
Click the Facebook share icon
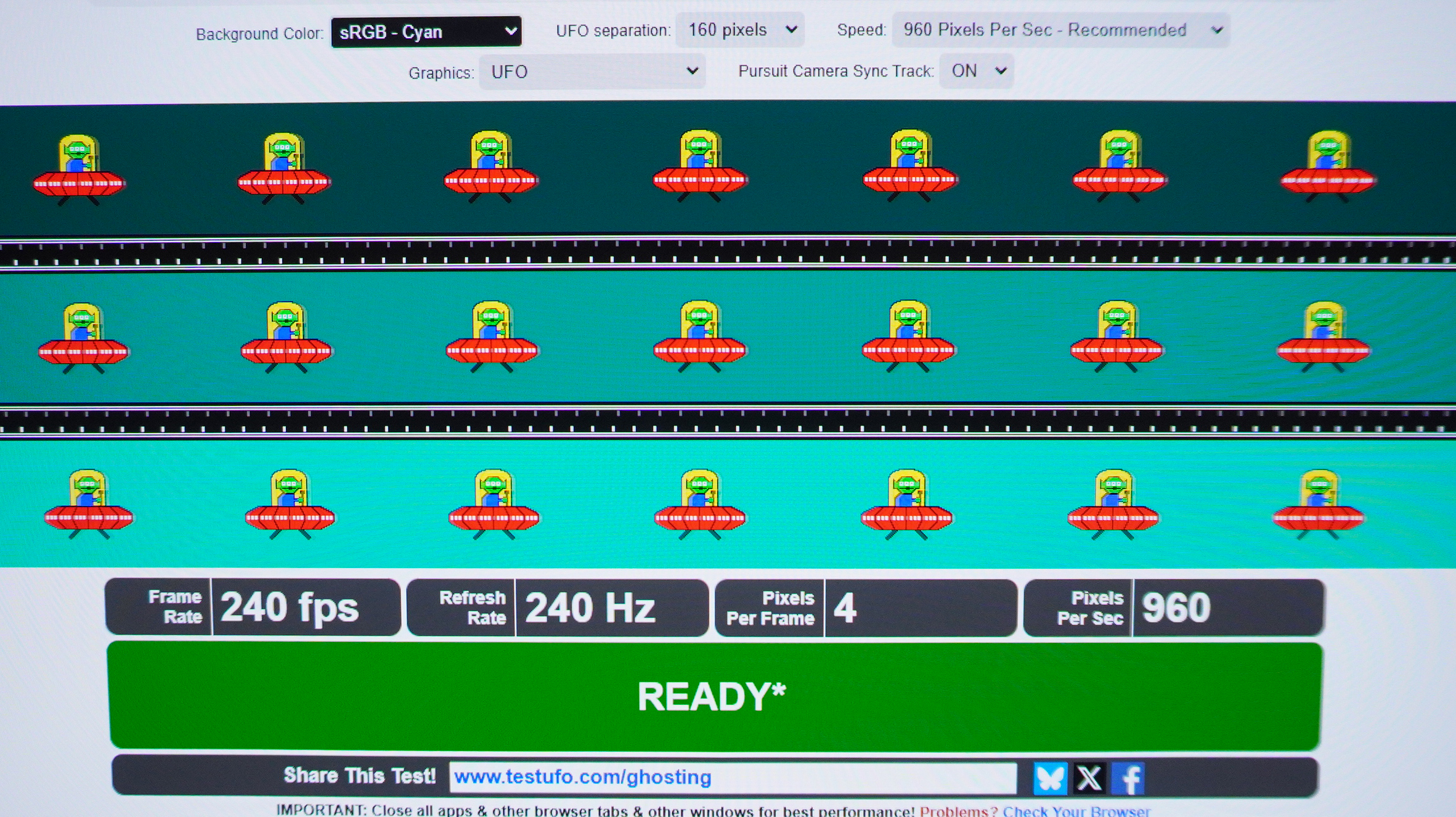tap(1128, 778)
